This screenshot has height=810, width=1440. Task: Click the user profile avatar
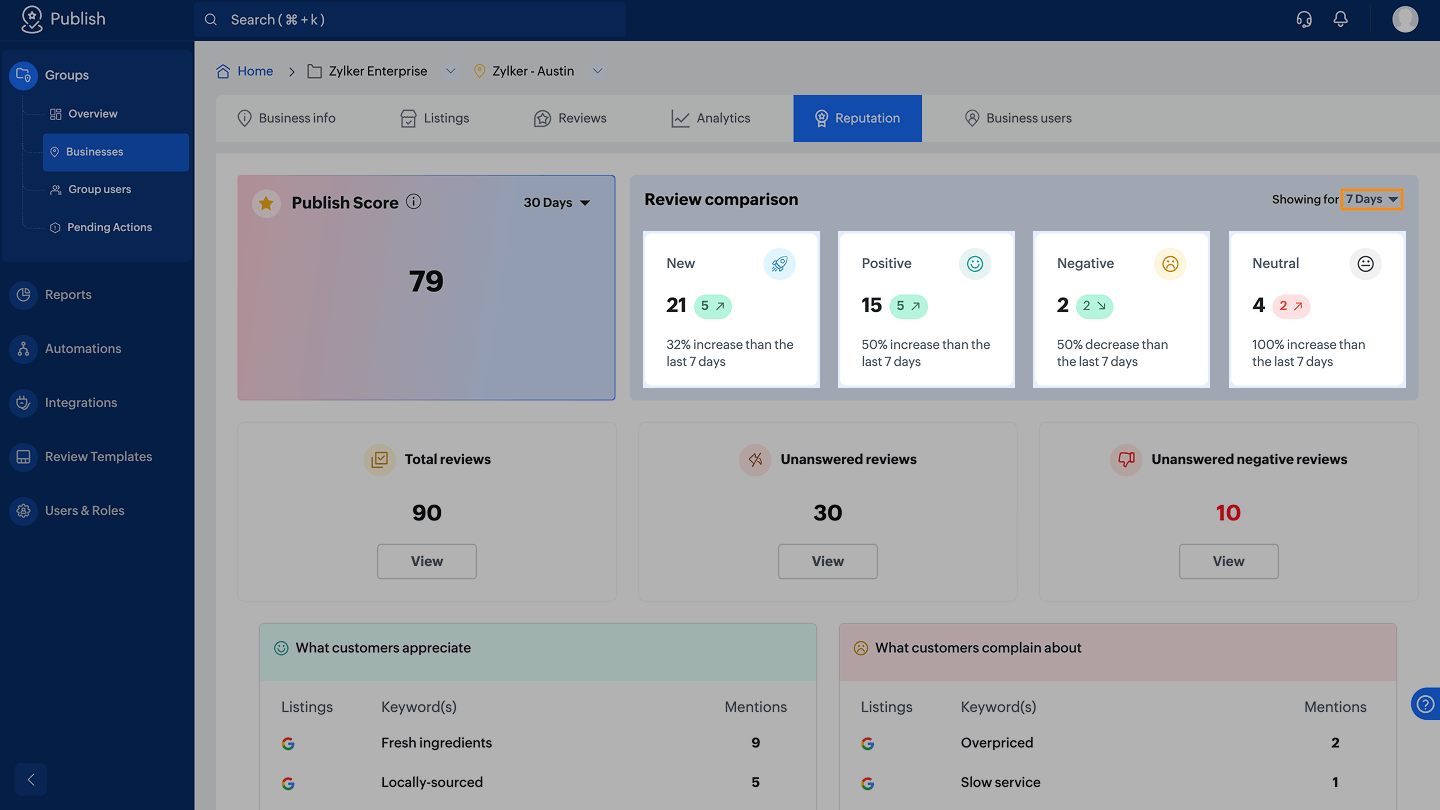(x=1405, y=19)
